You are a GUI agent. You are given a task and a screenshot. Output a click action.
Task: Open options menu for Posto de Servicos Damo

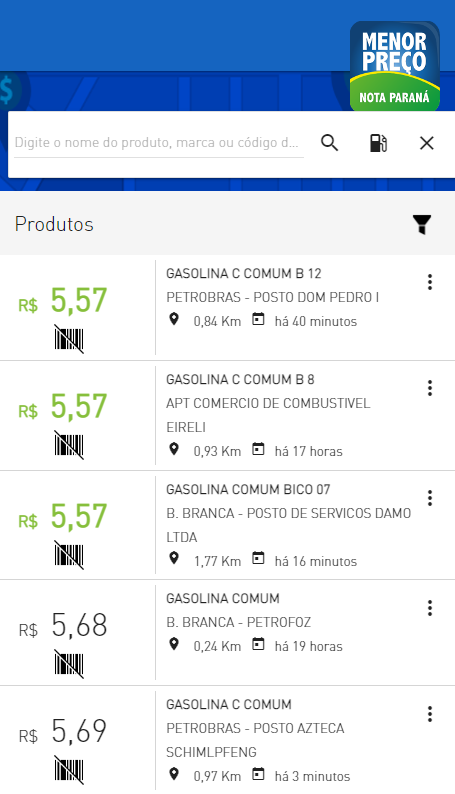click(x=430, y=498)
